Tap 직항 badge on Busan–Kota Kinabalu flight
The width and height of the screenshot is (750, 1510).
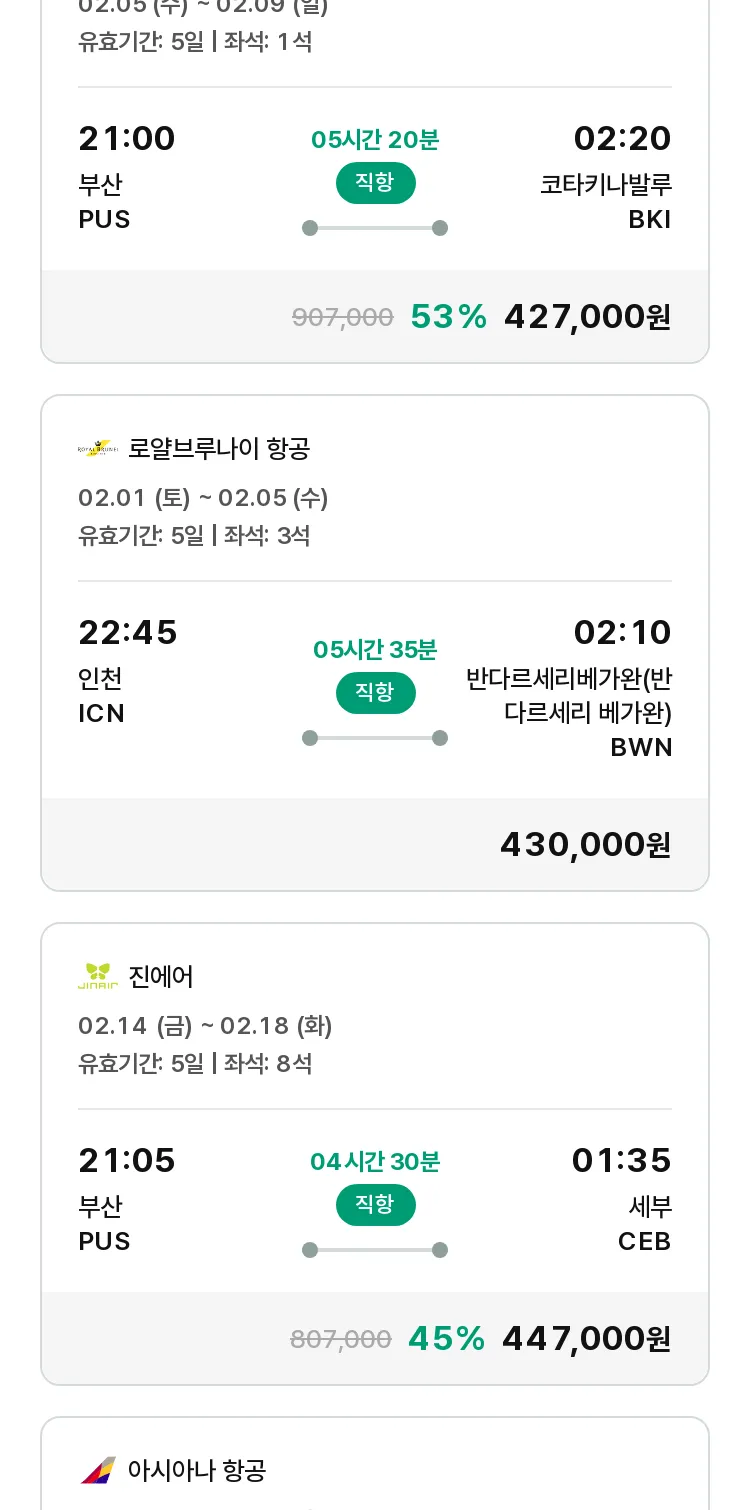point(375,183)
